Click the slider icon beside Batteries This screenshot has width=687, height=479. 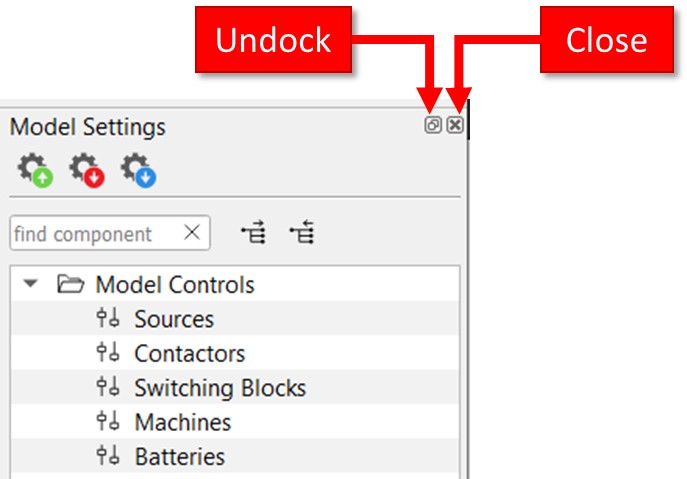[108, 457]
